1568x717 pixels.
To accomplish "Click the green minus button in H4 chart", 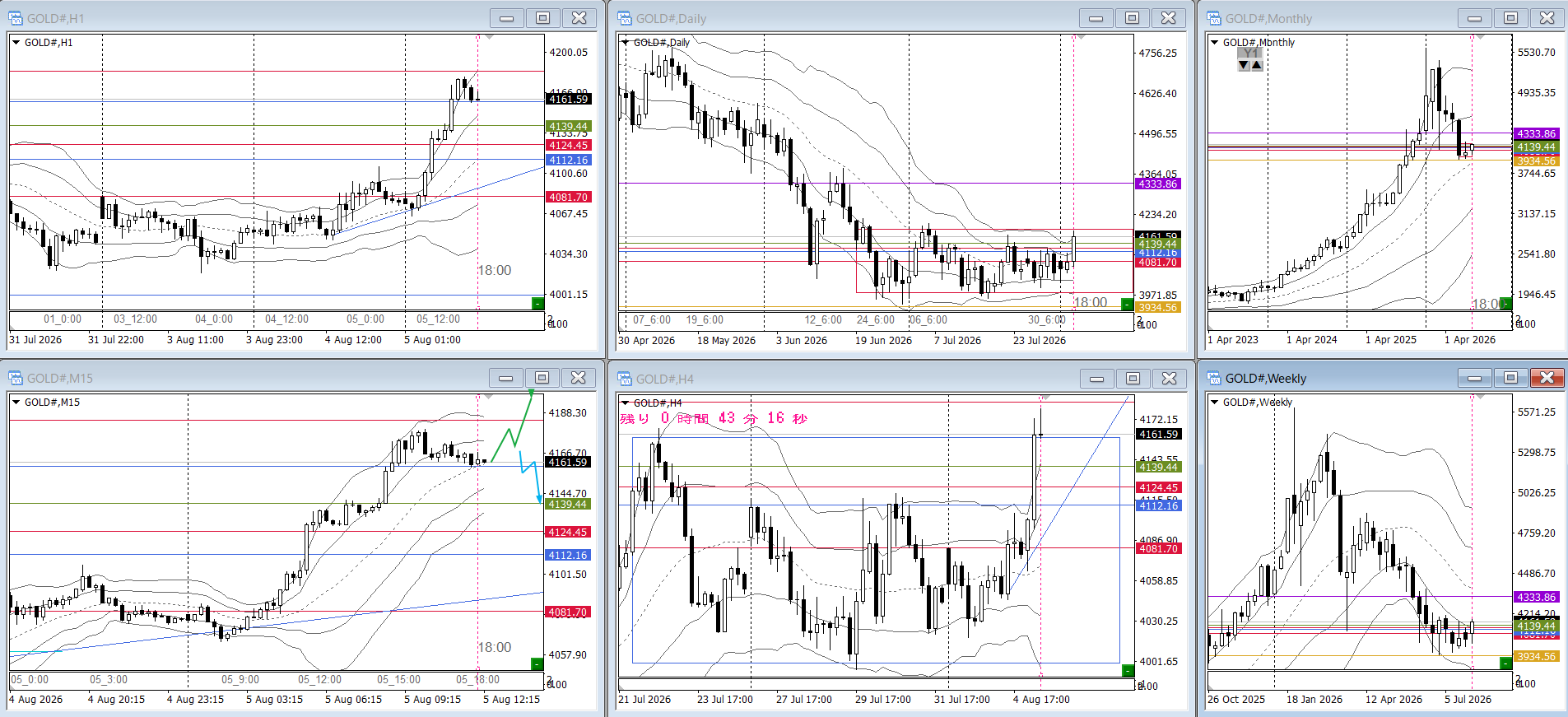I will click(x=1128, y=671).
